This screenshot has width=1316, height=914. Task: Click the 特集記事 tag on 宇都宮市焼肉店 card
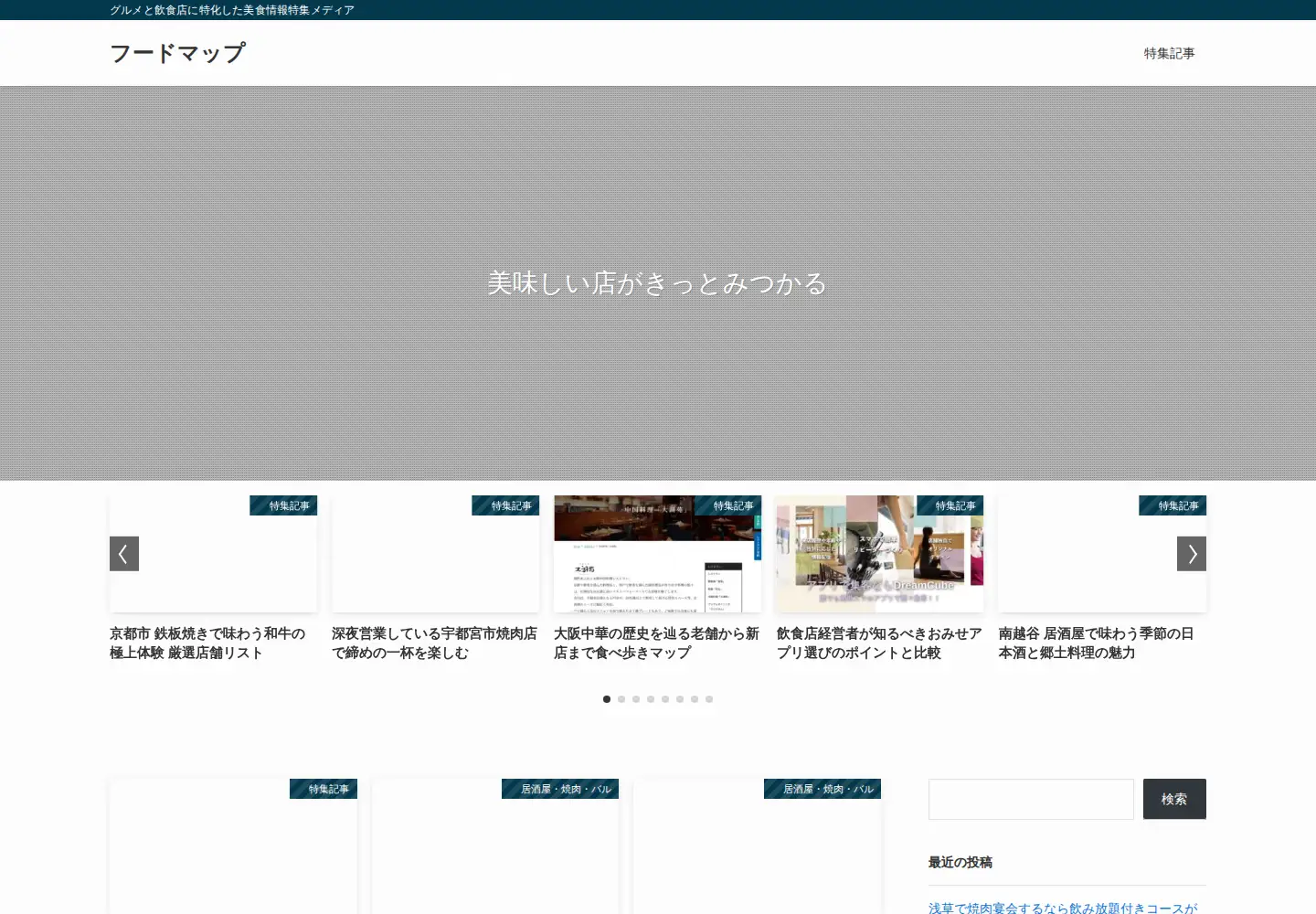[x=506, y=505]
